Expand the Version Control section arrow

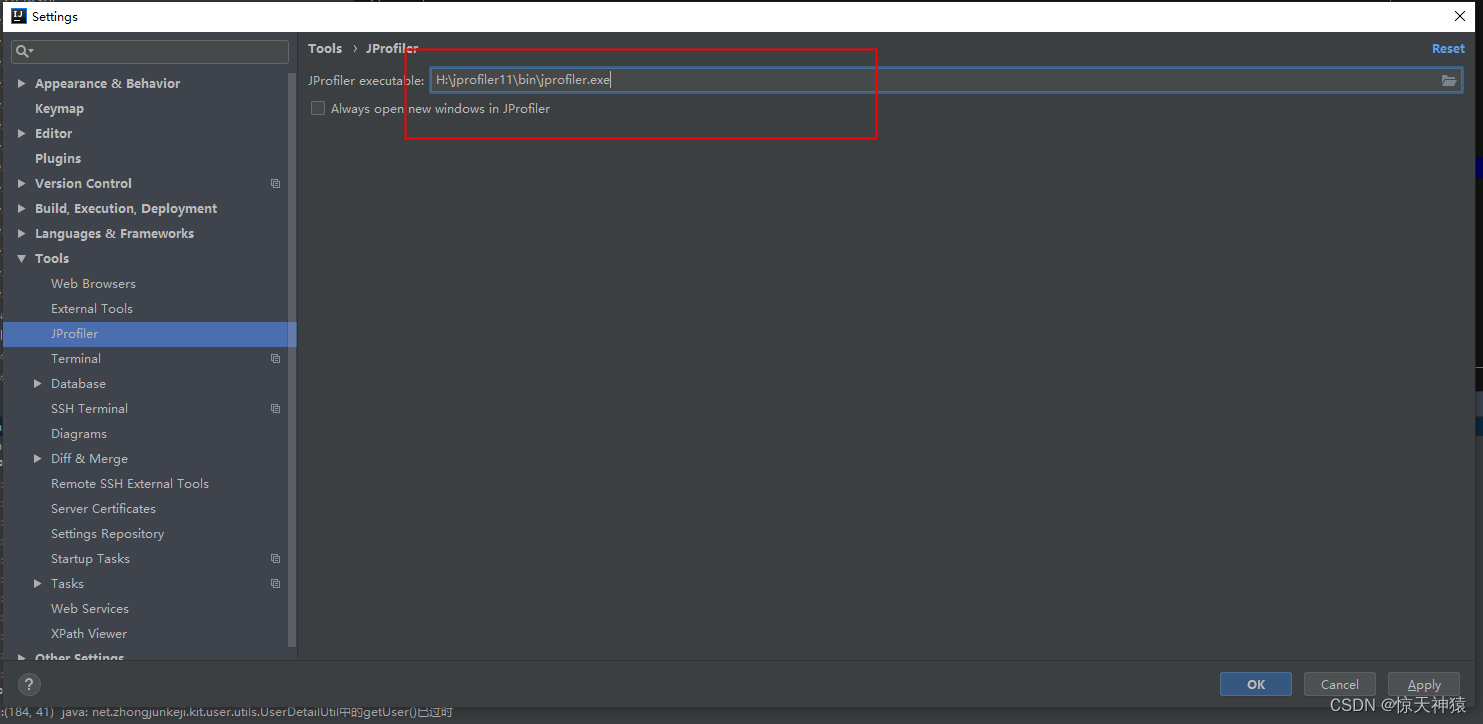22,184
